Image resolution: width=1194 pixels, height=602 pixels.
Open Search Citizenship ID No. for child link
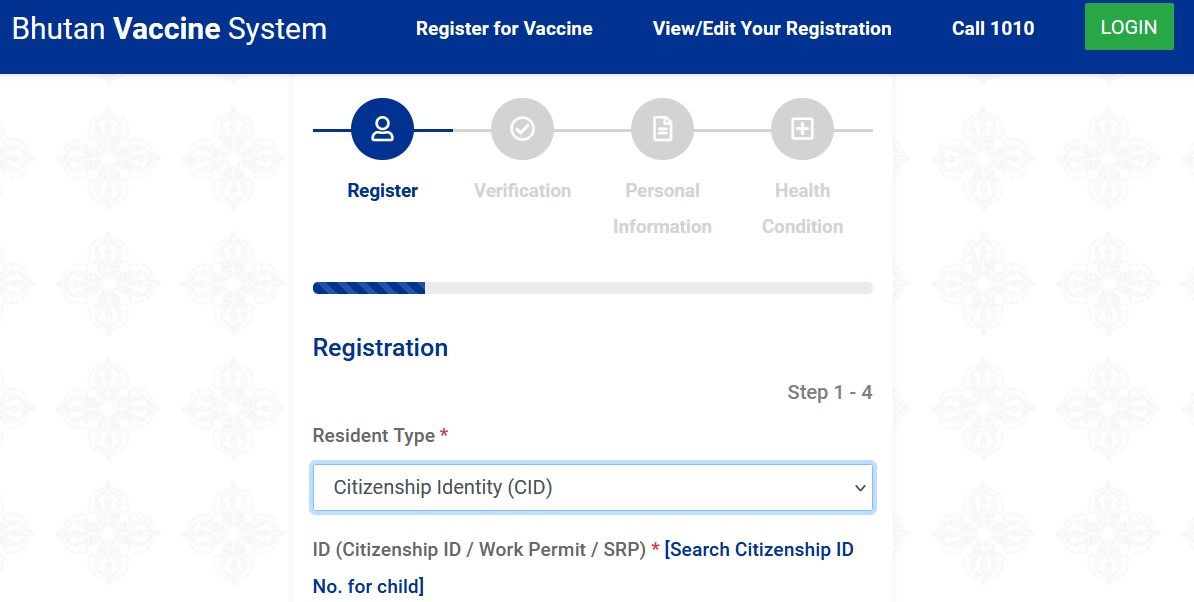[x=758, y=550]
